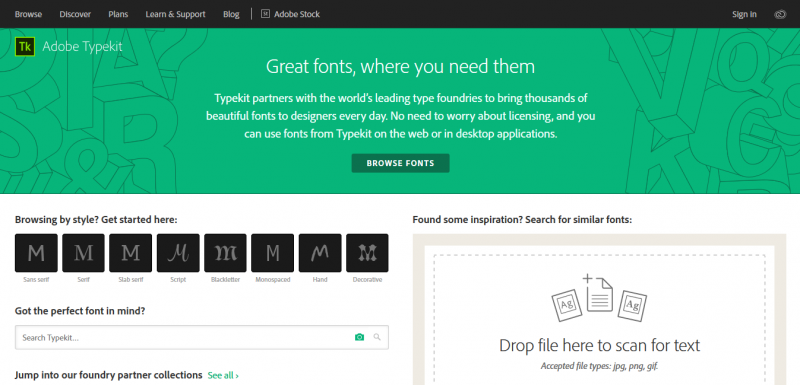Image resolution: width=800 pixels, height=385 pixels.
Task: Choose the Monospaced style tile
Action: pos(273,253)
